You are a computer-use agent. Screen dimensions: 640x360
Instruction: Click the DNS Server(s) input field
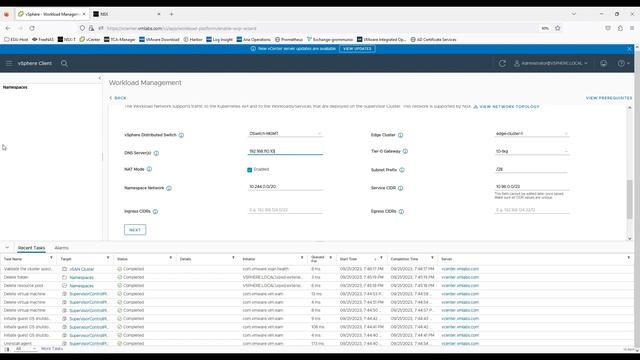point(285,151)
